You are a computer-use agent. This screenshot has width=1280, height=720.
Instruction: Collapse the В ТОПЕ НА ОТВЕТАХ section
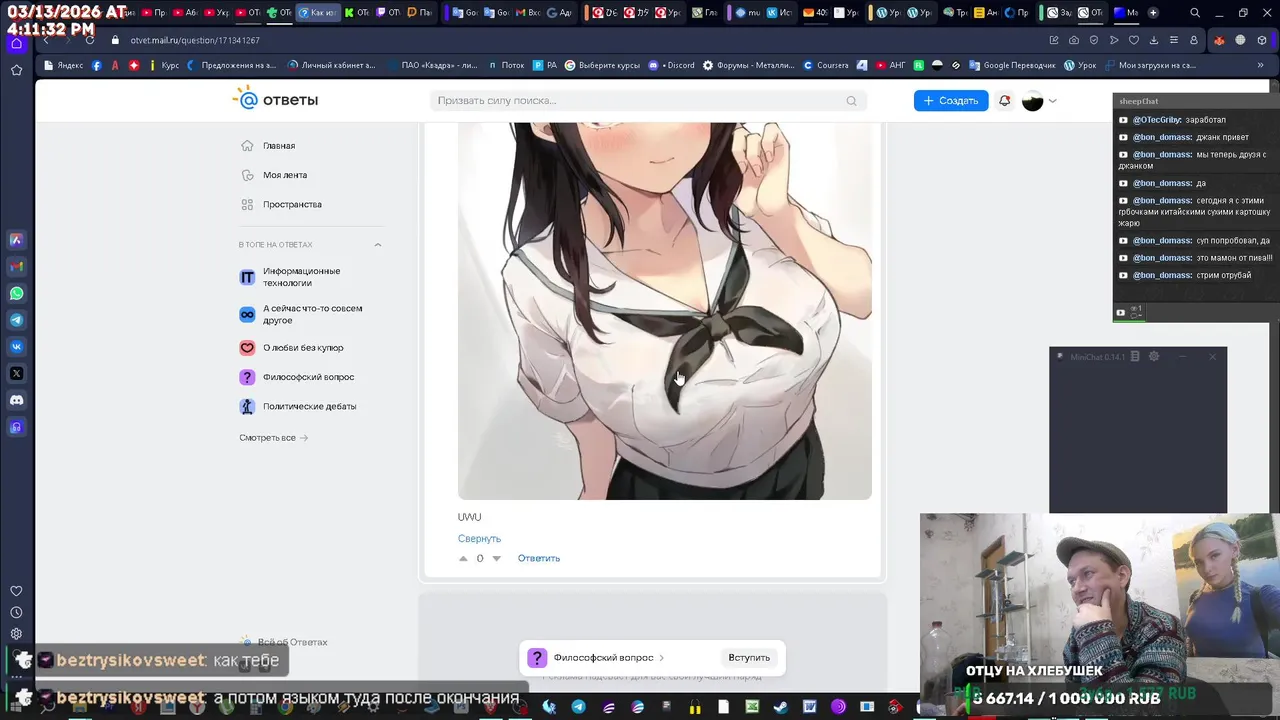[x=378, y=245]
